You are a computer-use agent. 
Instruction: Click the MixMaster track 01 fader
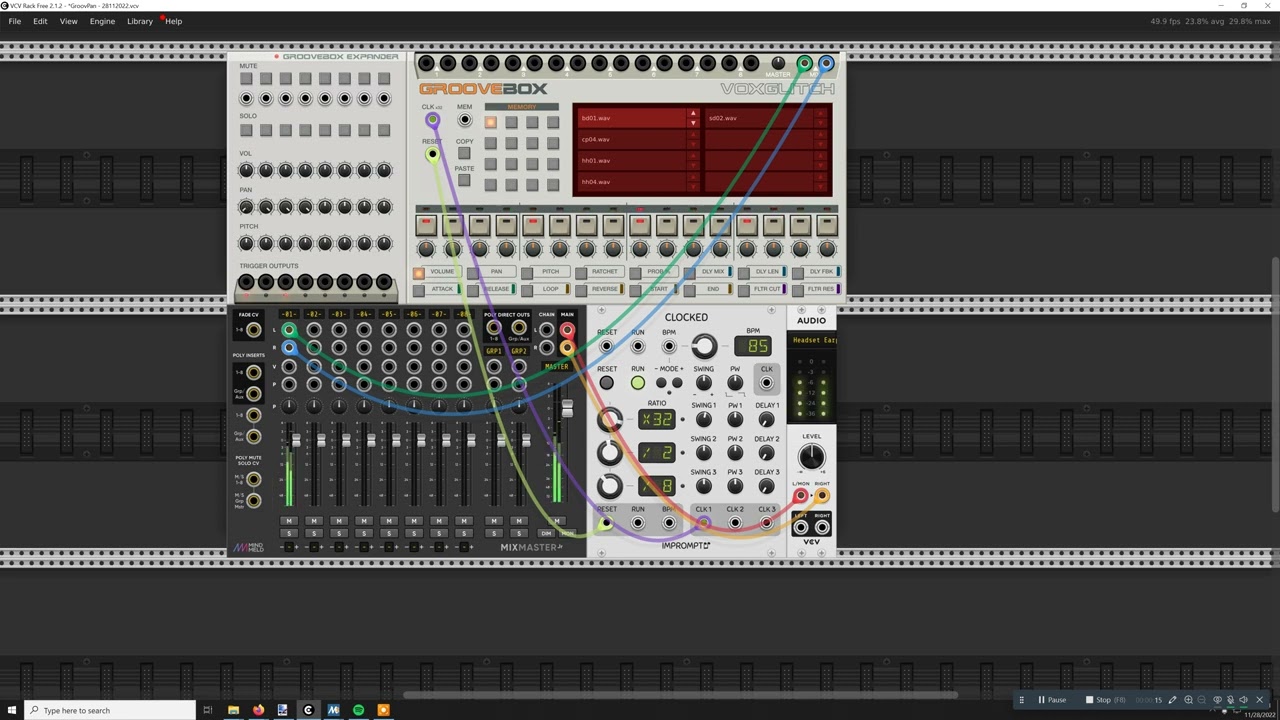[x=297, y=440]
